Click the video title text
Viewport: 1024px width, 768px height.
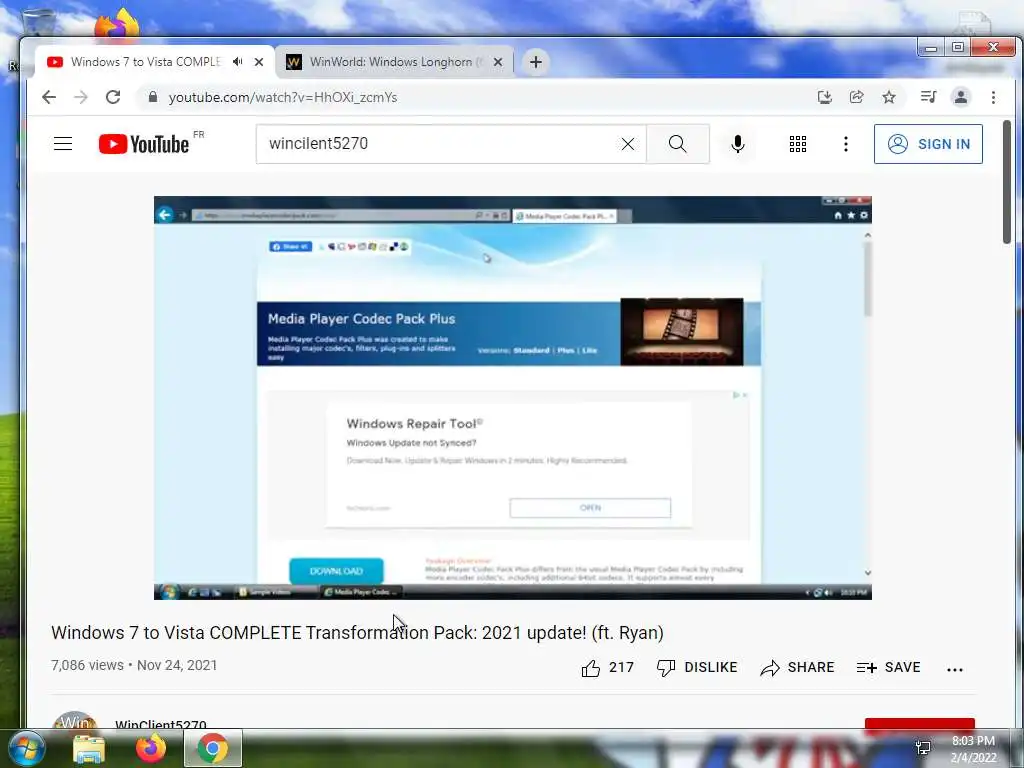tap(357, 633)
